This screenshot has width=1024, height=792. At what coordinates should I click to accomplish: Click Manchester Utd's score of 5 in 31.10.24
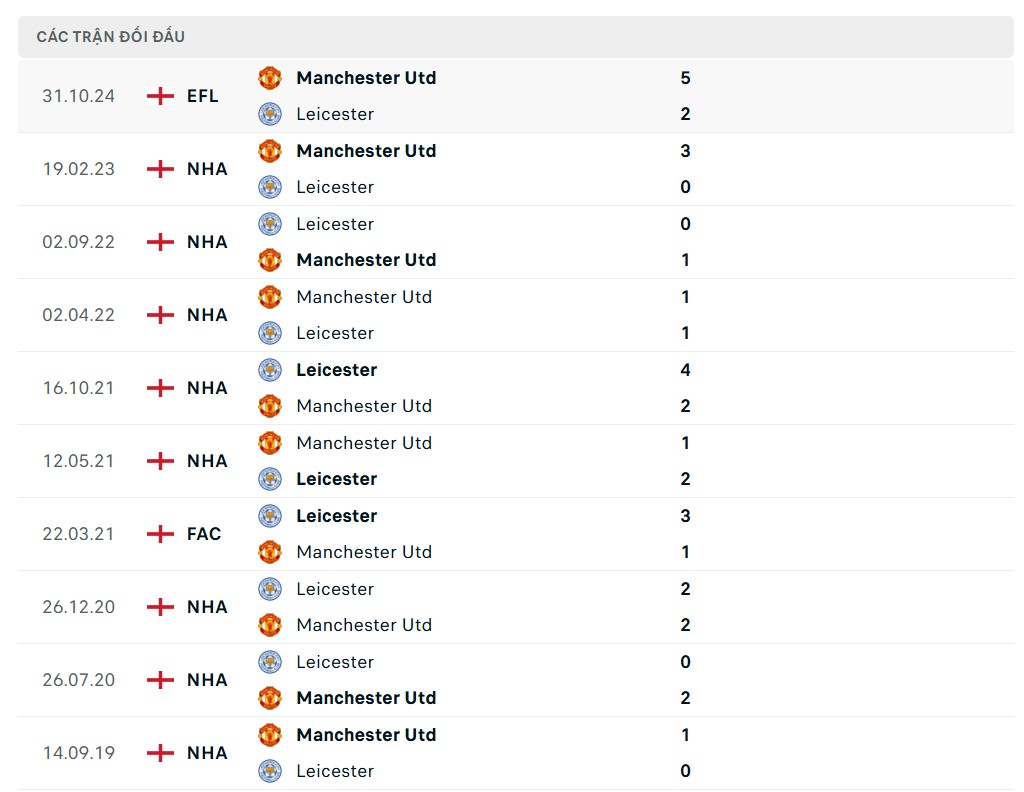point(685,78)
